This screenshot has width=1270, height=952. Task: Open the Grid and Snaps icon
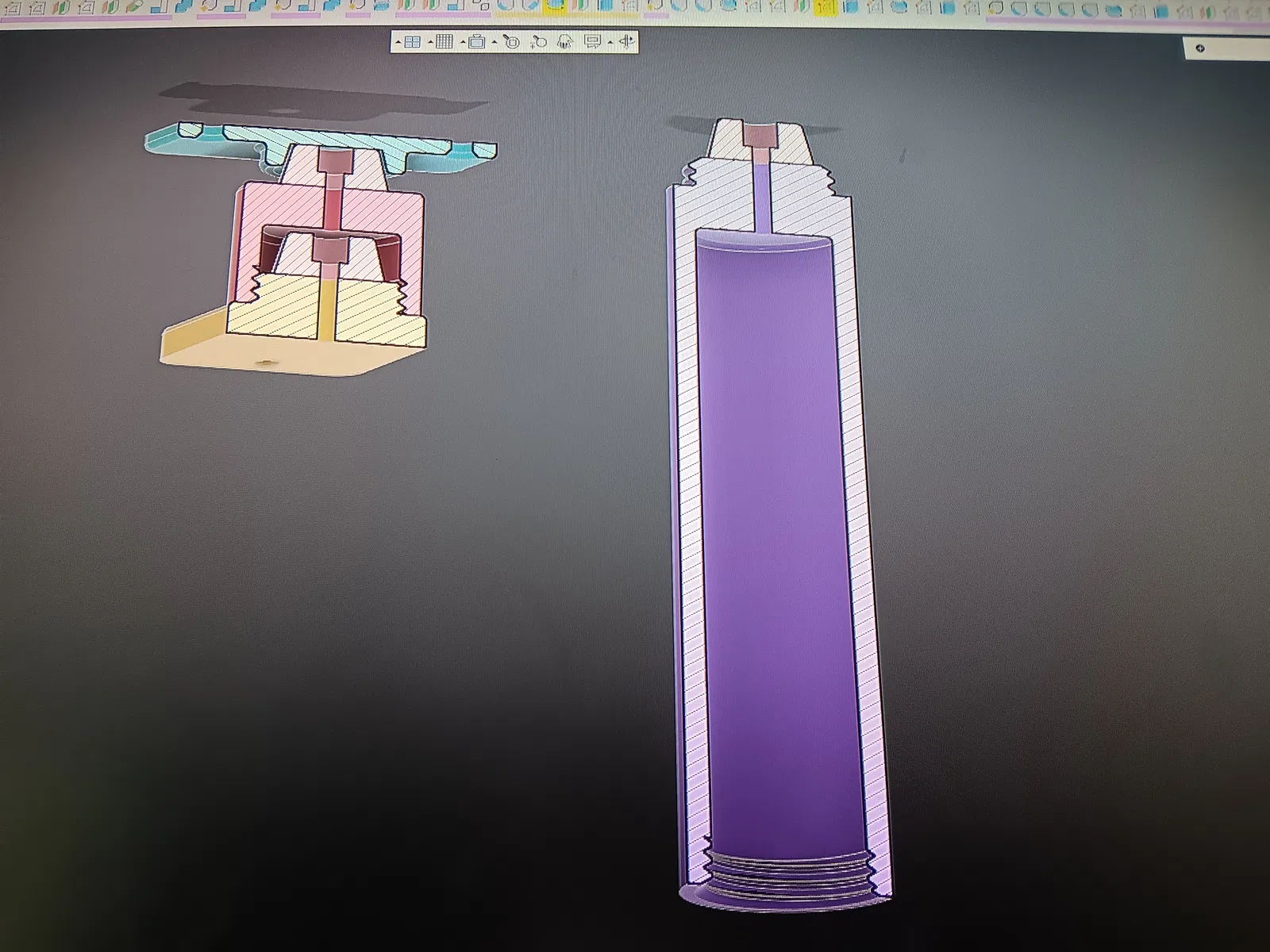pyautogui.click(x=444, y=42)
